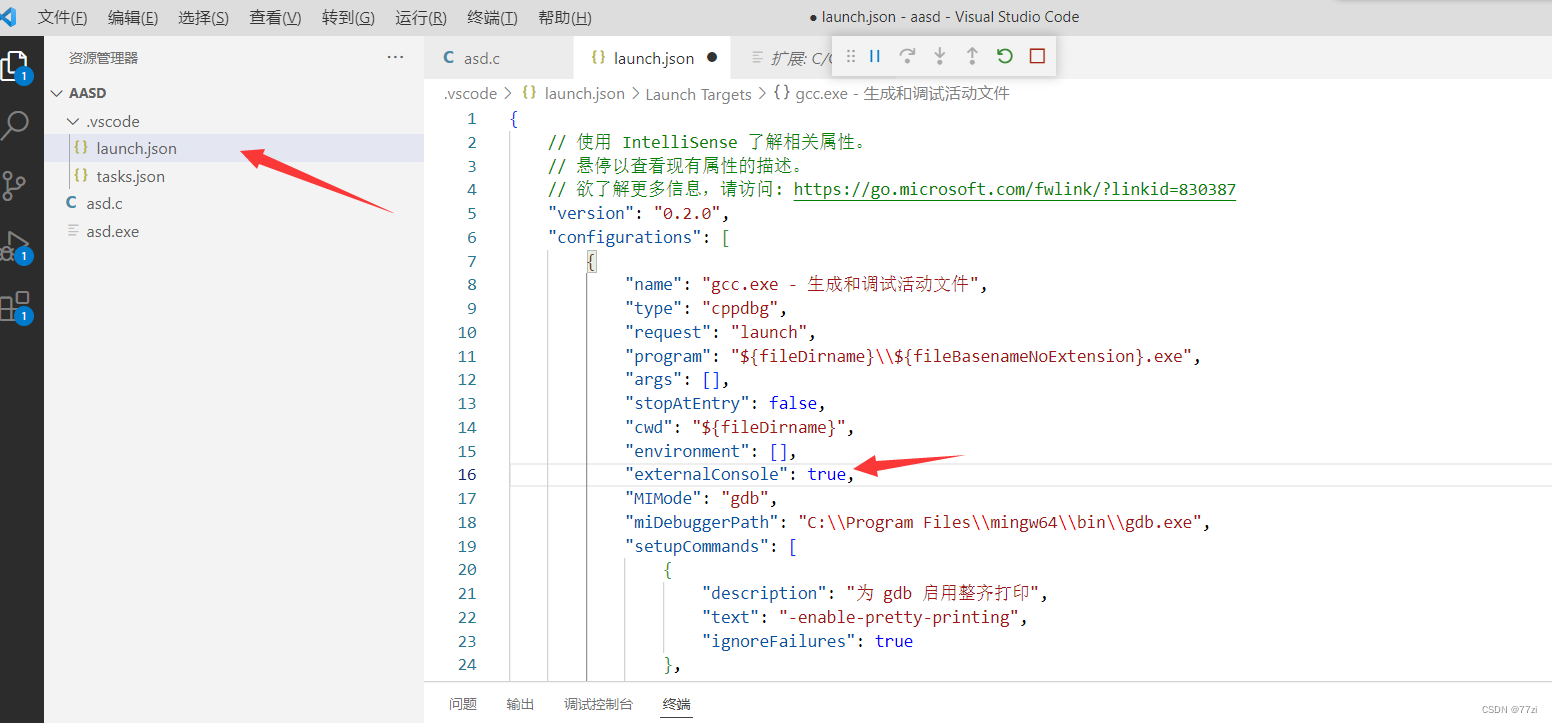Open the Run and Debug activity bar icon
The height and width of the screenshot is (723, 1552).
[16, 247]
